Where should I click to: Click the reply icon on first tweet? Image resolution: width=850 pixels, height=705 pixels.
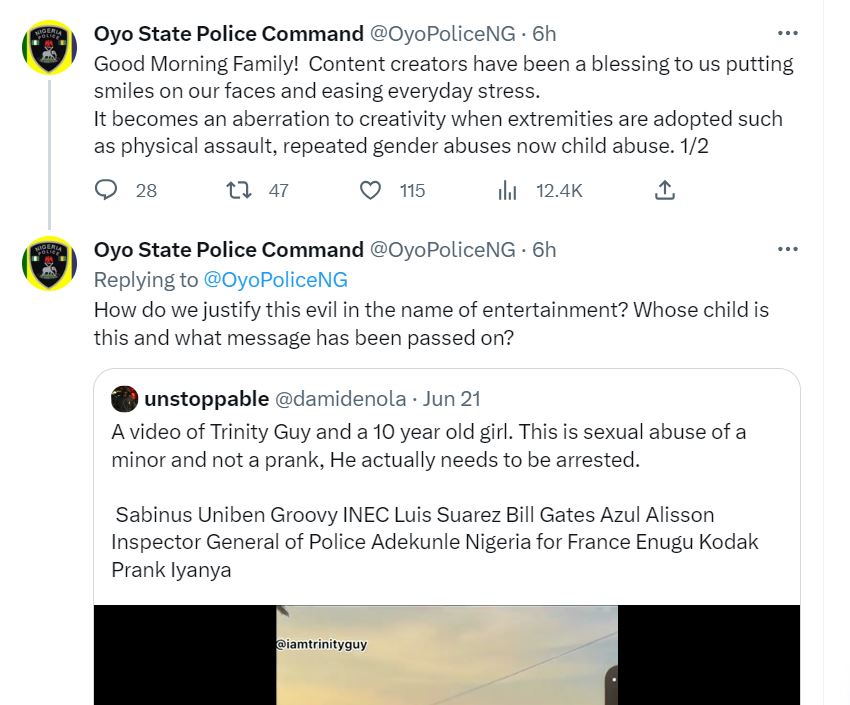pyautogui.click(x=106, y=190)
